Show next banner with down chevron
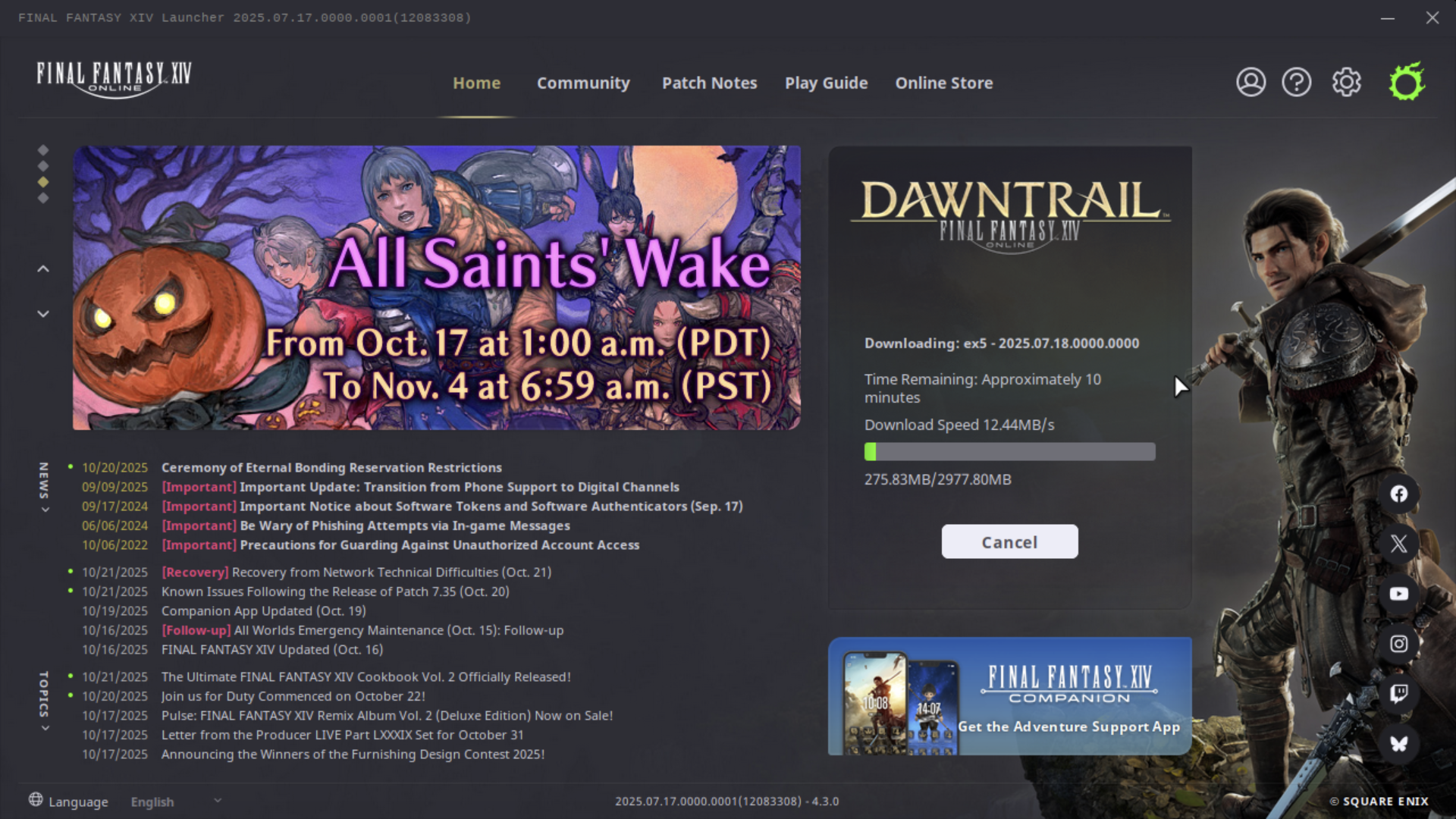Screen dimensions: 1456x819 pyautogui.click(x=43, y=313)
